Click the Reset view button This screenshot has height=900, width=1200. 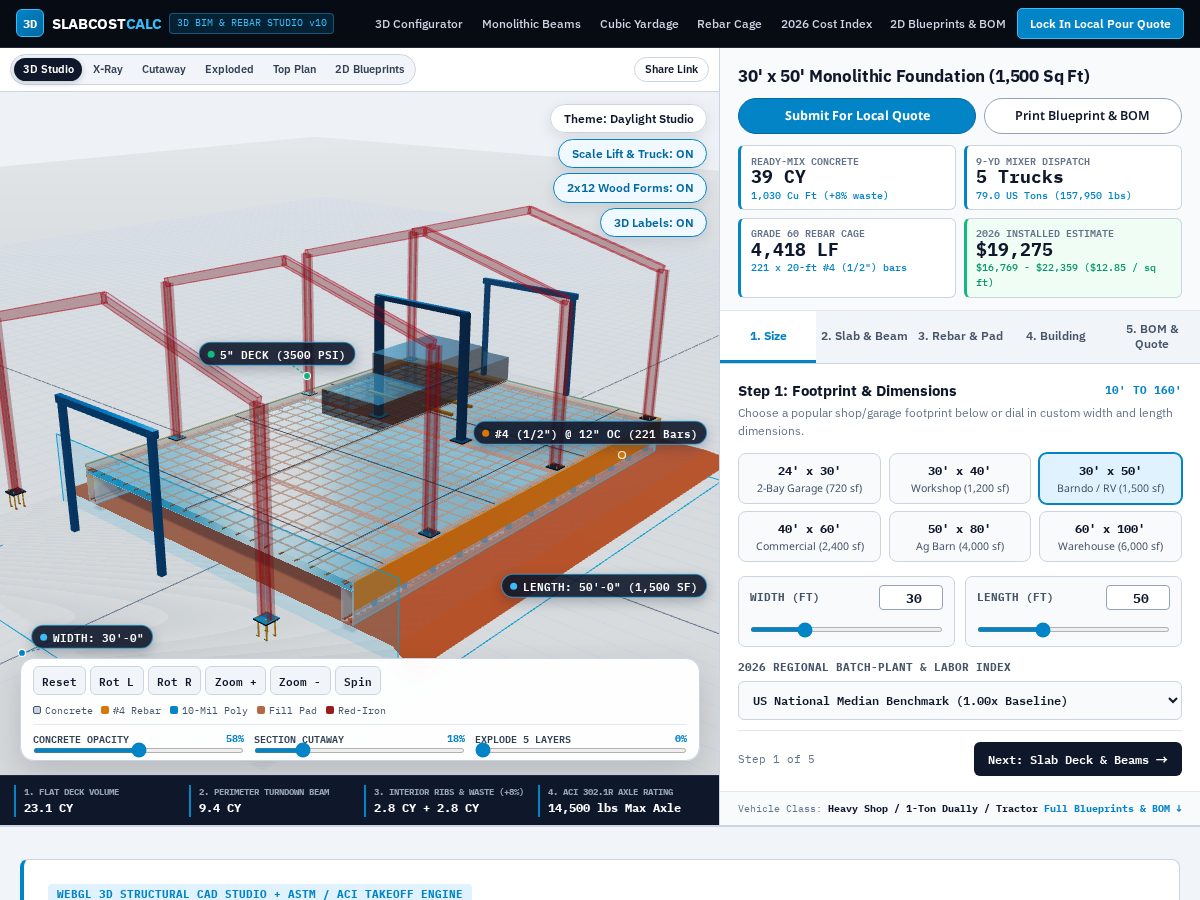(x=59, y=681)
